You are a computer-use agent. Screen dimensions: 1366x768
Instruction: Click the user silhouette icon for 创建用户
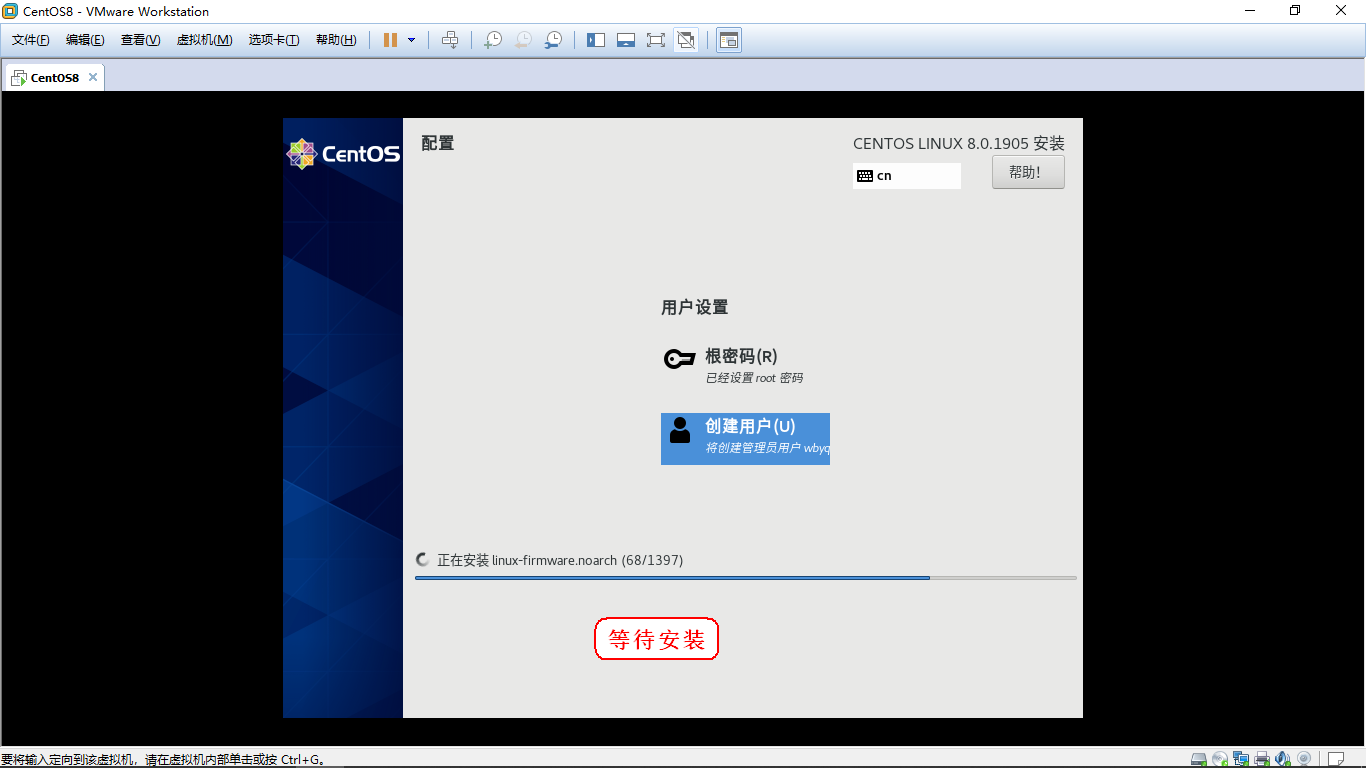coord(680,431)
